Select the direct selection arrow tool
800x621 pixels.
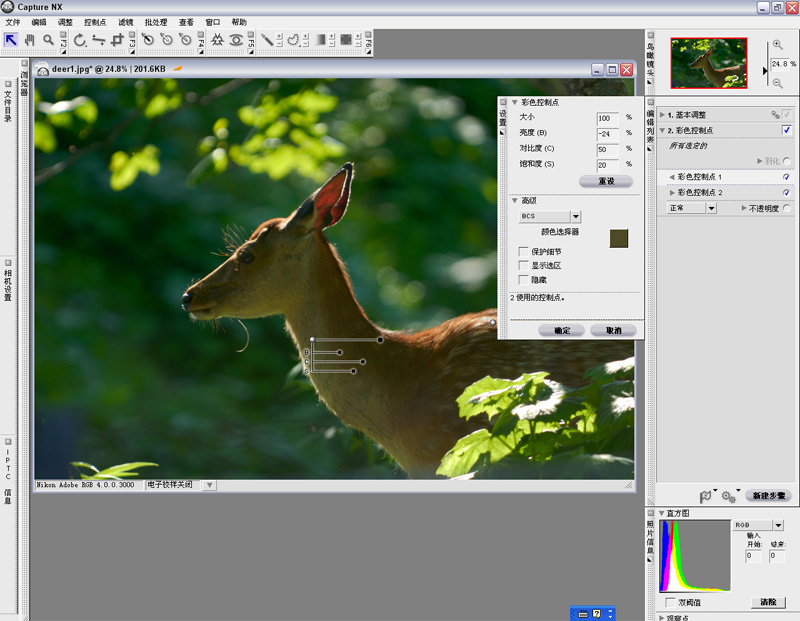coord(11,39)
